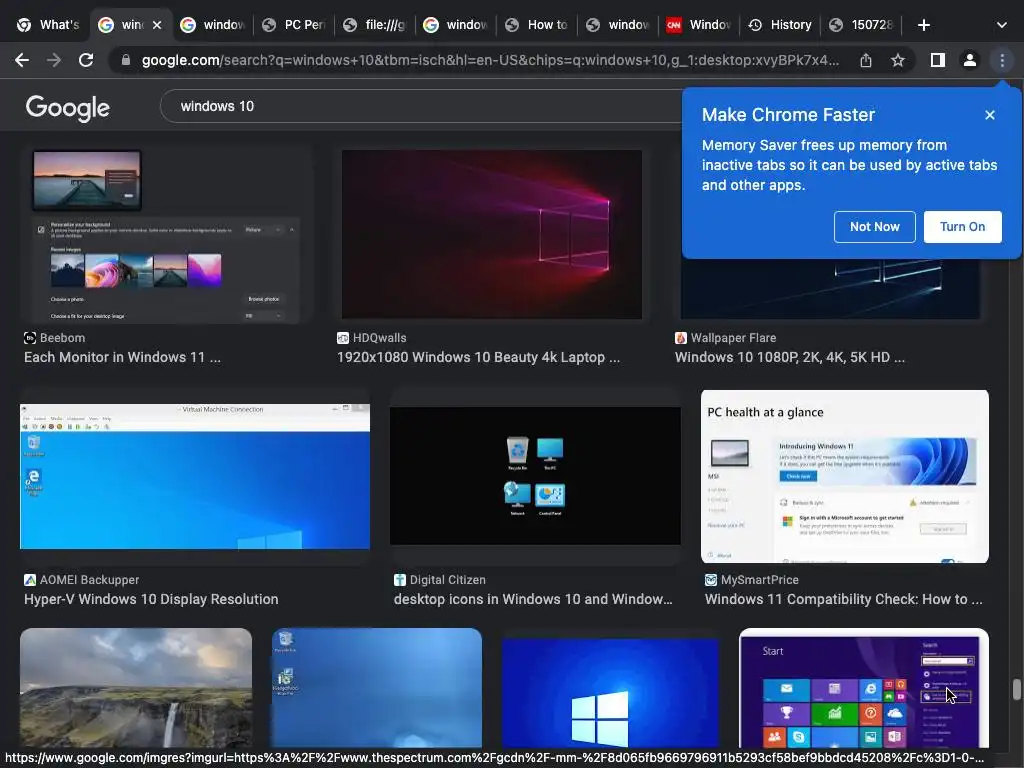Screen dimensions: 1024x768
Task: Click the Digital Citizen source label
Action: pos(447,579)
